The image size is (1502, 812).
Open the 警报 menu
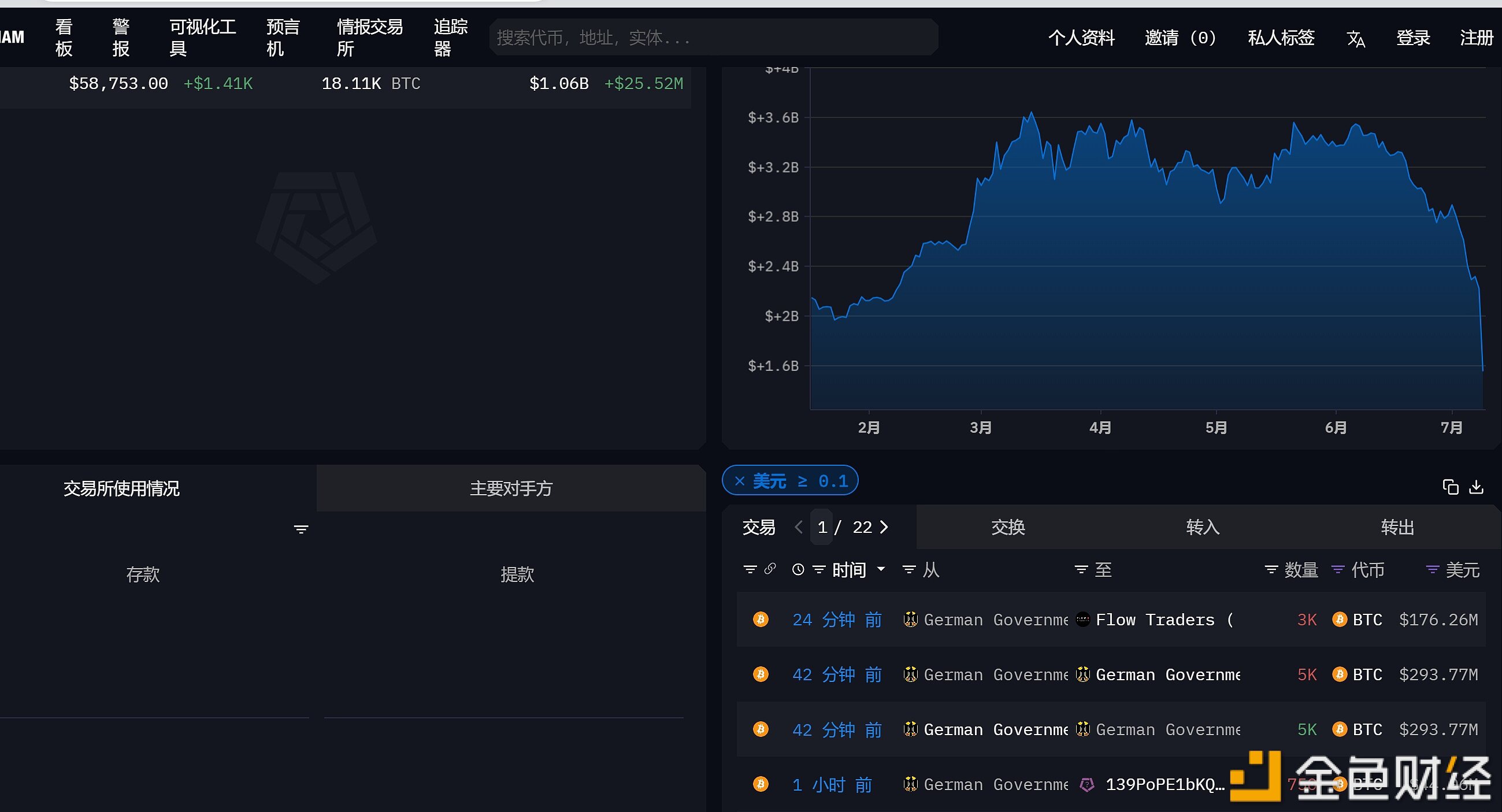pos(121,38)
